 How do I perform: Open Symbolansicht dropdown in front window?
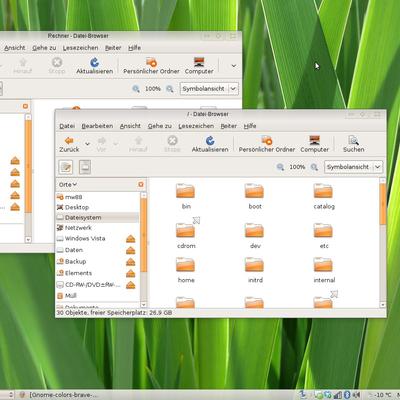(x=353, y=167)
